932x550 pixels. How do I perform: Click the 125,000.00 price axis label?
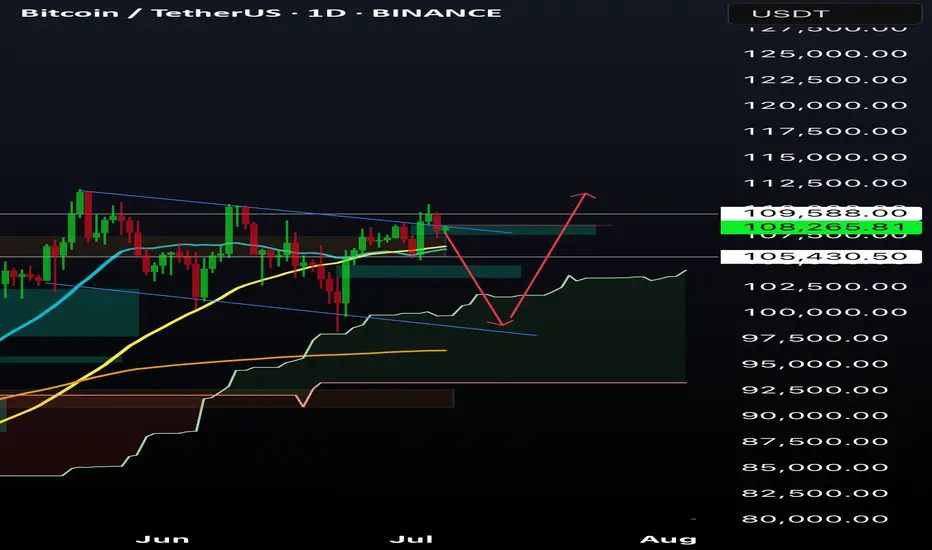click(826, 54)
